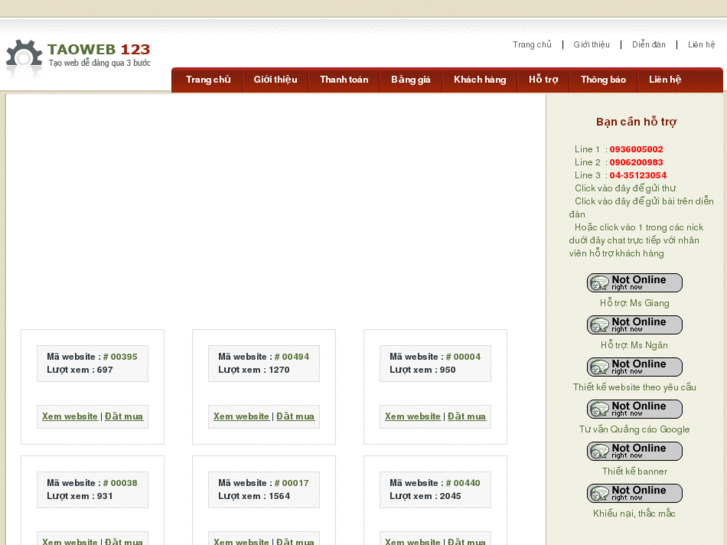Select Thông báo menu item

(x=603, y=80)
